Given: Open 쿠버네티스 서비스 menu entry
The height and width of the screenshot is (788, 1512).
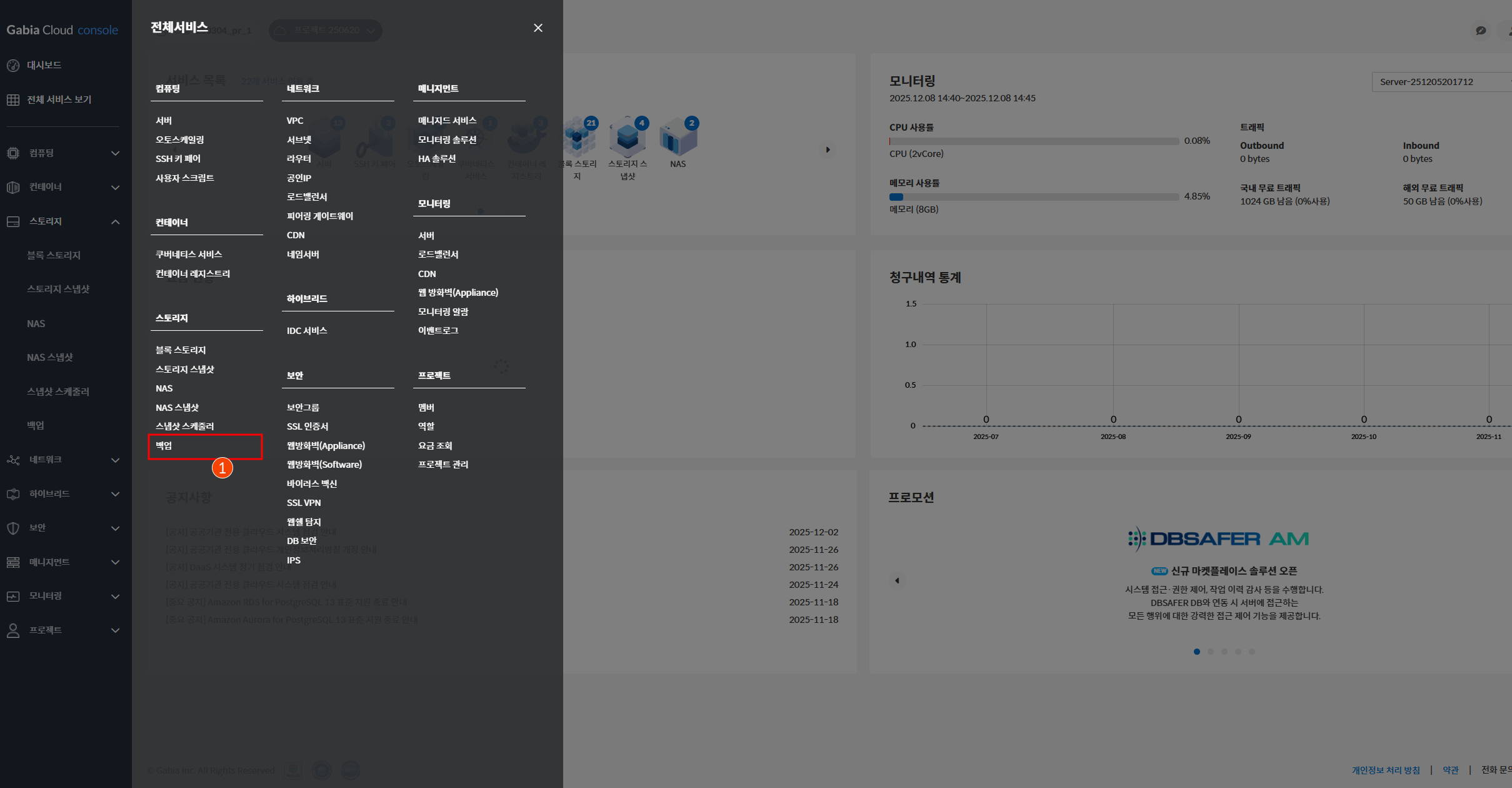Looking at the screenshot, I should [x=189, y=255].
